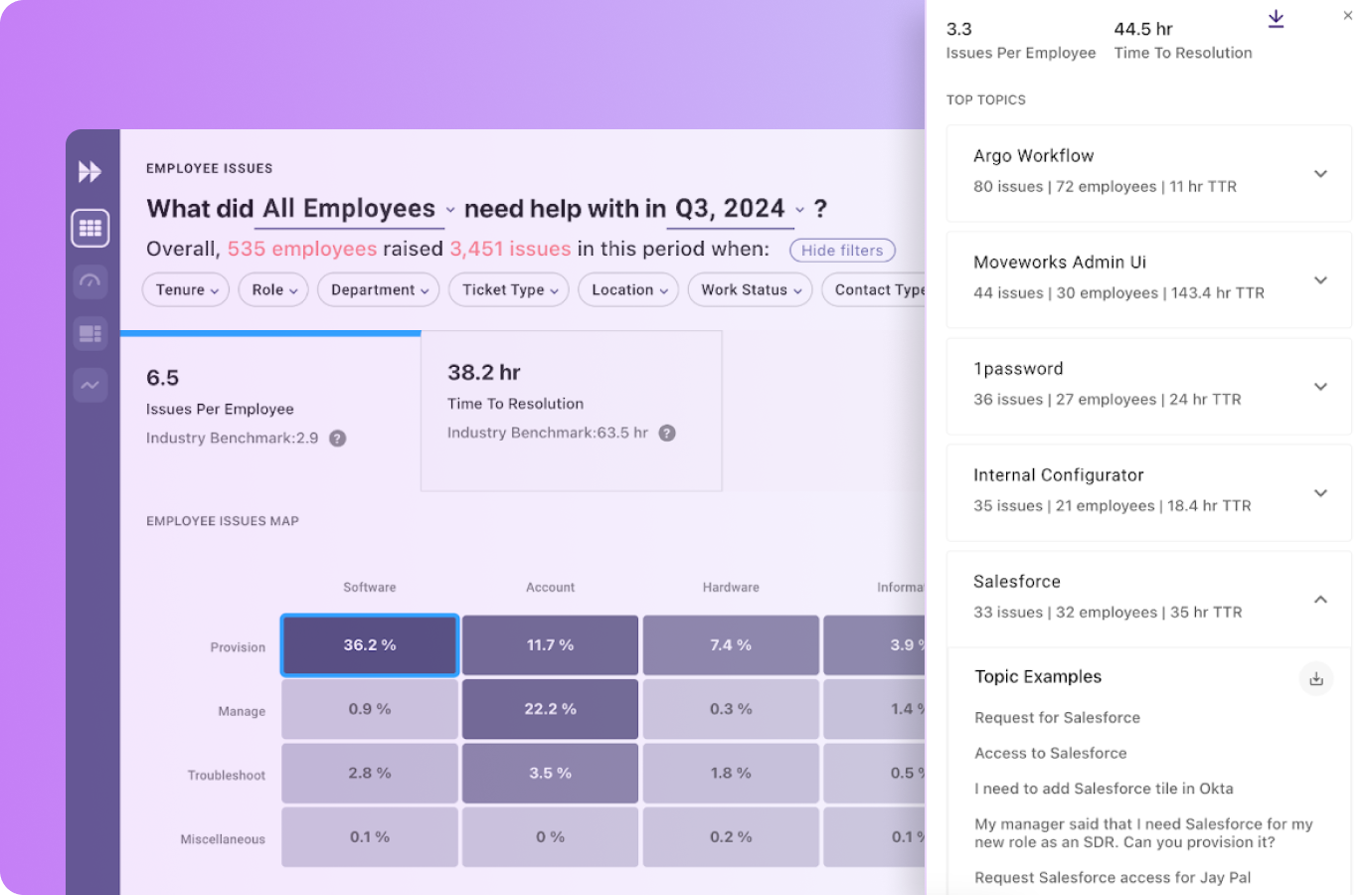Select the grid dashboard icon in sidebar
The height and width of the screenshot is (895, 1372).
coord(89,227)
